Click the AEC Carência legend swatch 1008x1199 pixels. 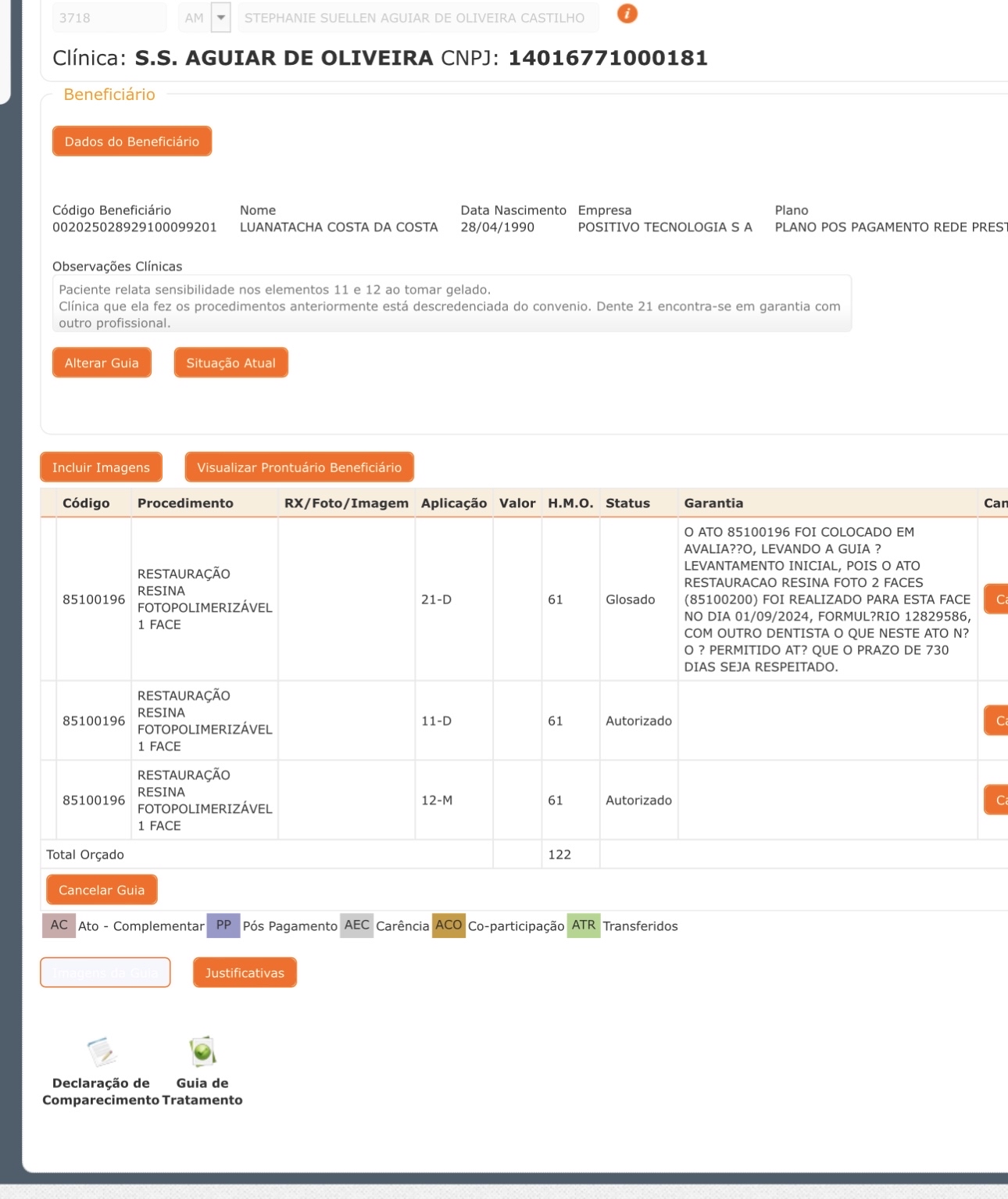356,925
